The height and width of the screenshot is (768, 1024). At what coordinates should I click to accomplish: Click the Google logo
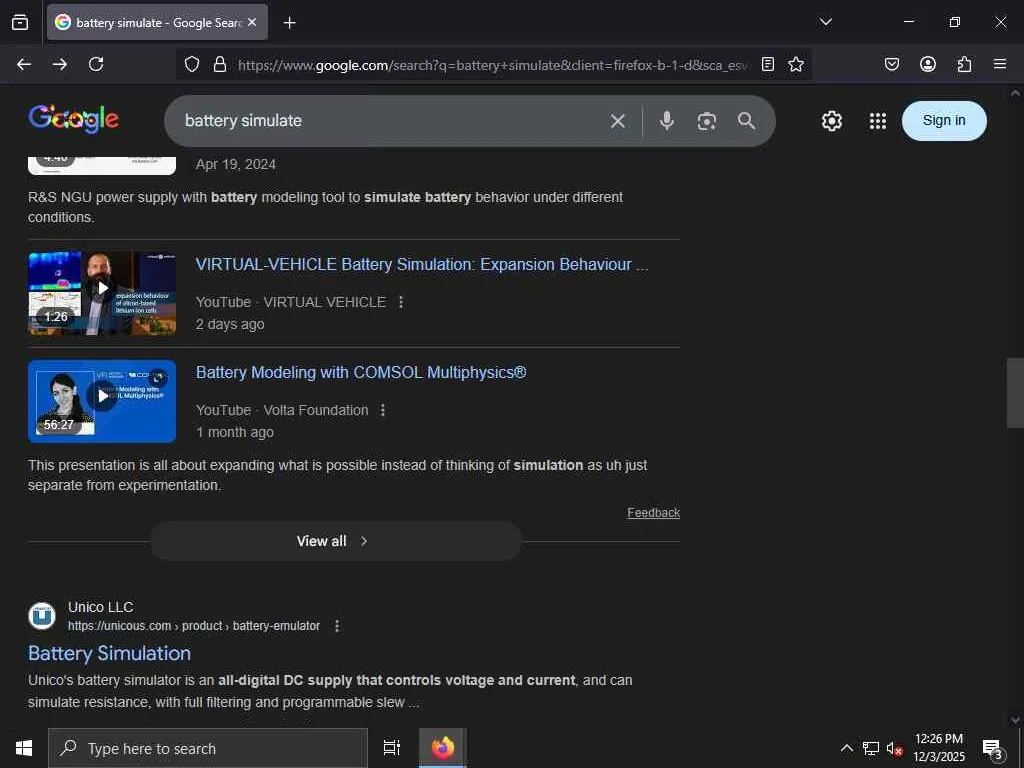[x=74, y=120]
